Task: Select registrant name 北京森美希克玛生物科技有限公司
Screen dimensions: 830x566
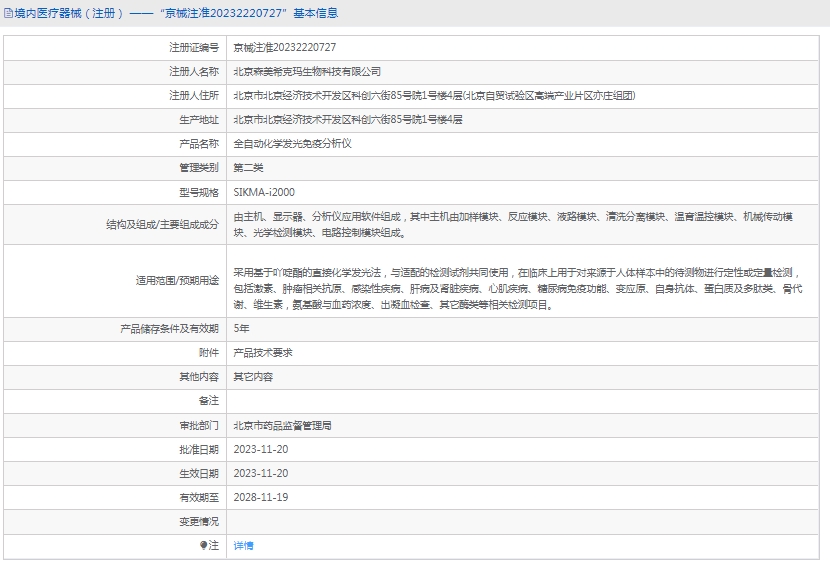Action: (x=307, y=71)
